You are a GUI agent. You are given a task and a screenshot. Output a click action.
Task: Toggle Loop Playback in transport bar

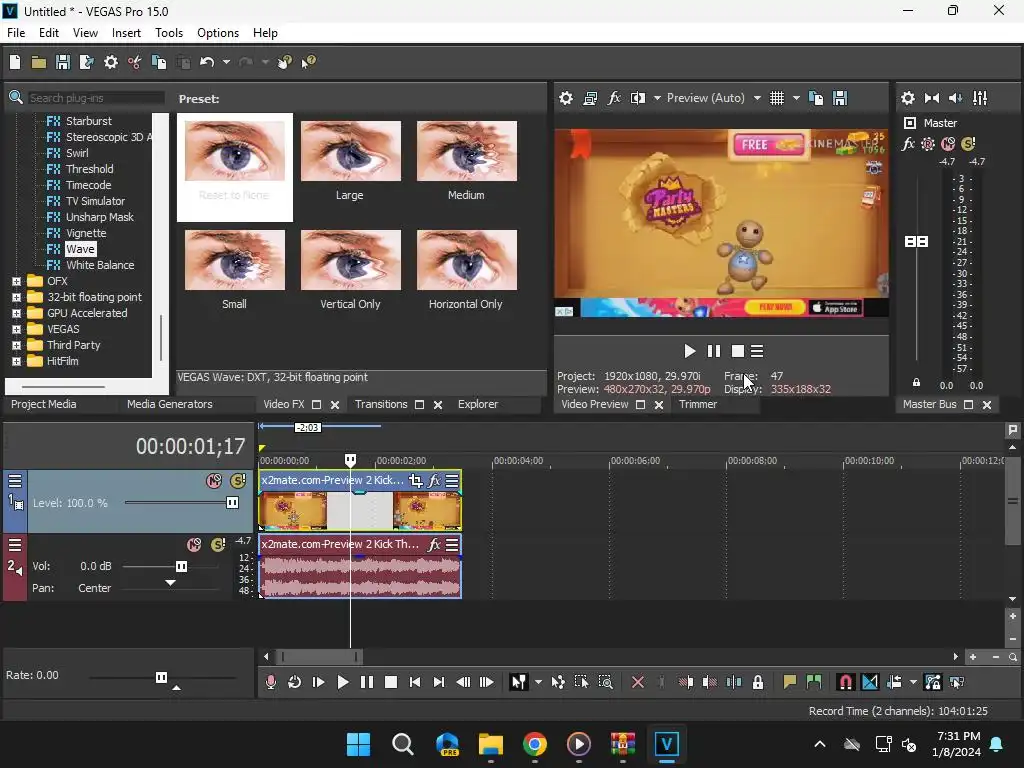click(295, 682)
